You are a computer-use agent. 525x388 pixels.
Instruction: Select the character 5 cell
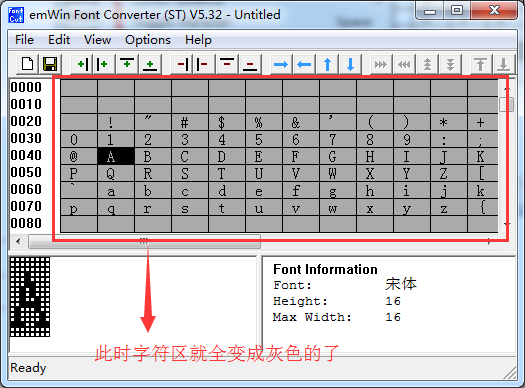click(264, 139)
